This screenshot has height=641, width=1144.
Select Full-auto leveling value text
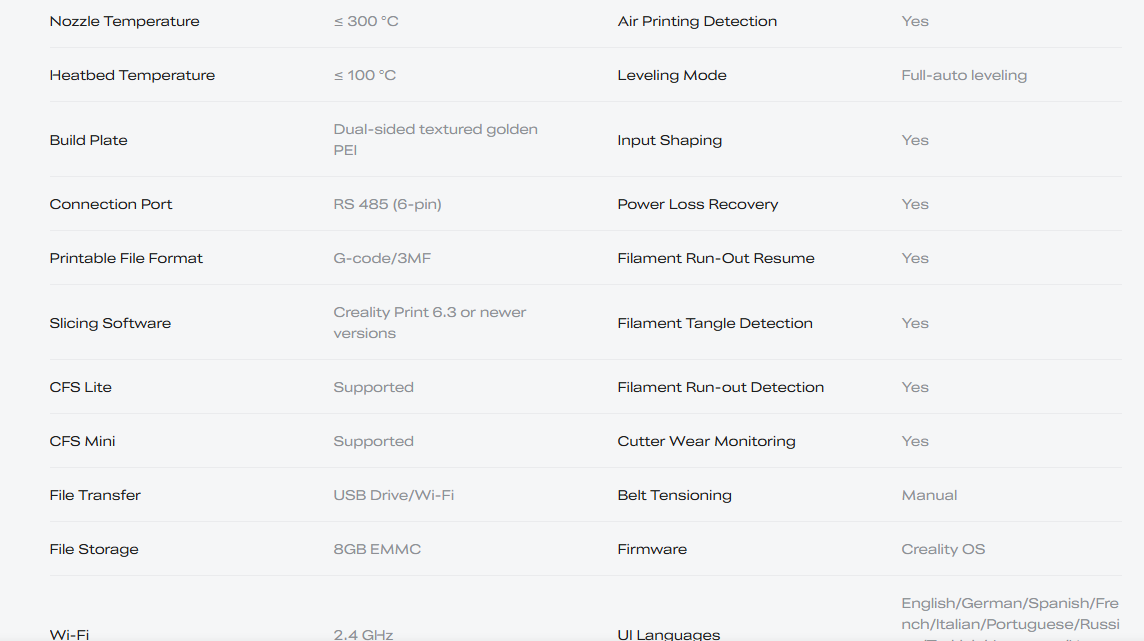pos(964,75)
